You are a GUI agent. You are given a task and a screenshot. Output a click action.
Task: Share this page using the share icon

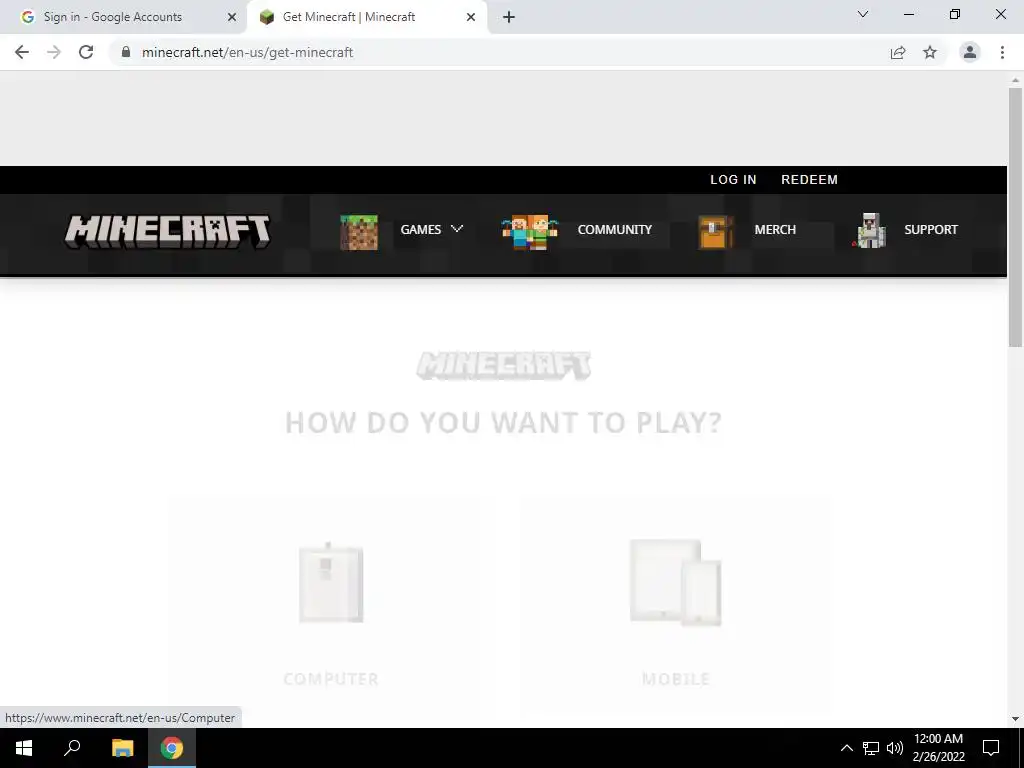tap(898, 52)
